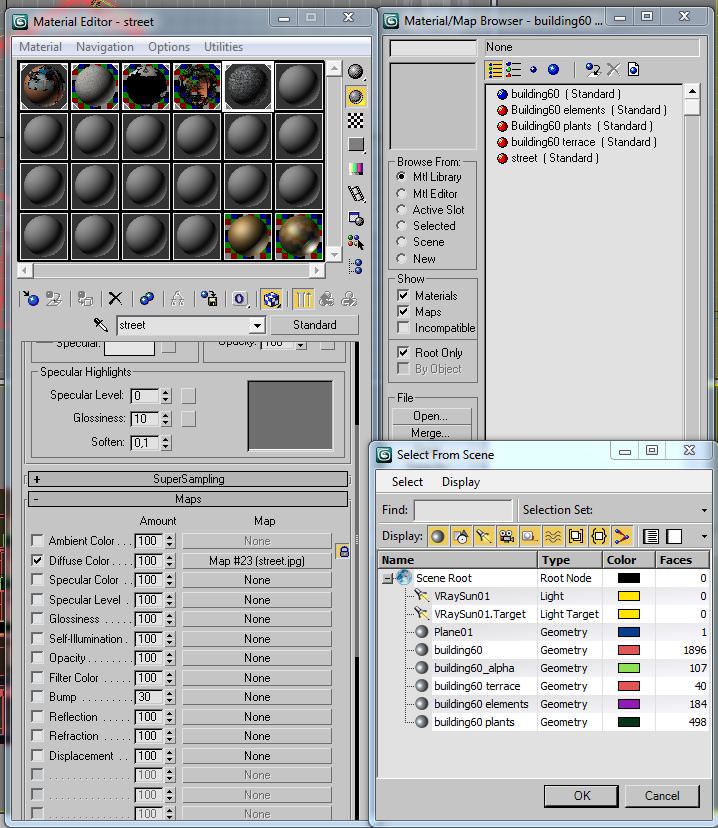718x828 pixels.
Task: Collapse the Scene Root tree node
Action: coord(388,578)
